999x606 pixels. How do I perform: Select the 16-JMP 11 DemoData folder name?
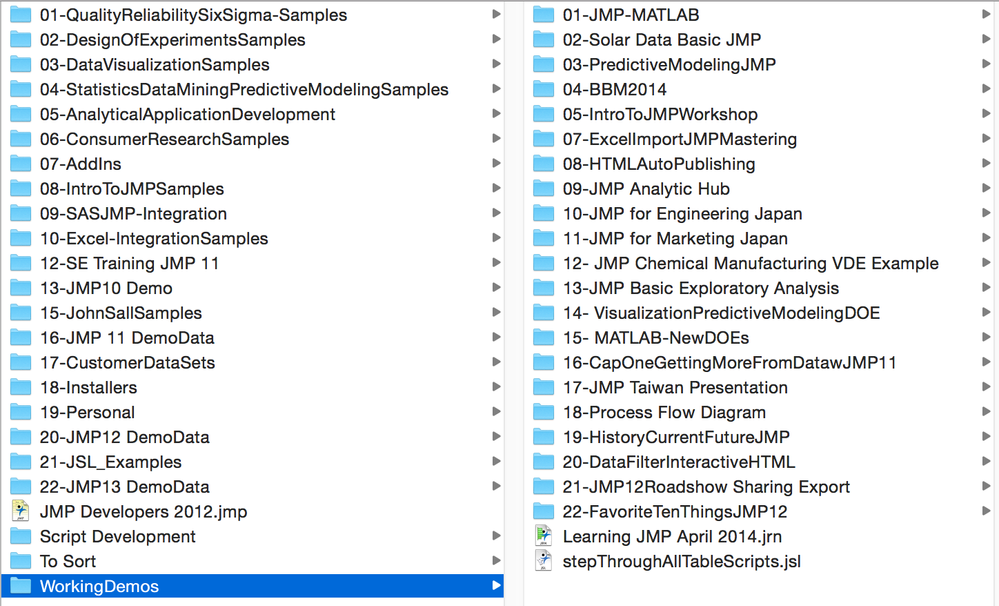pyautogui.click(x=127, y=338)
